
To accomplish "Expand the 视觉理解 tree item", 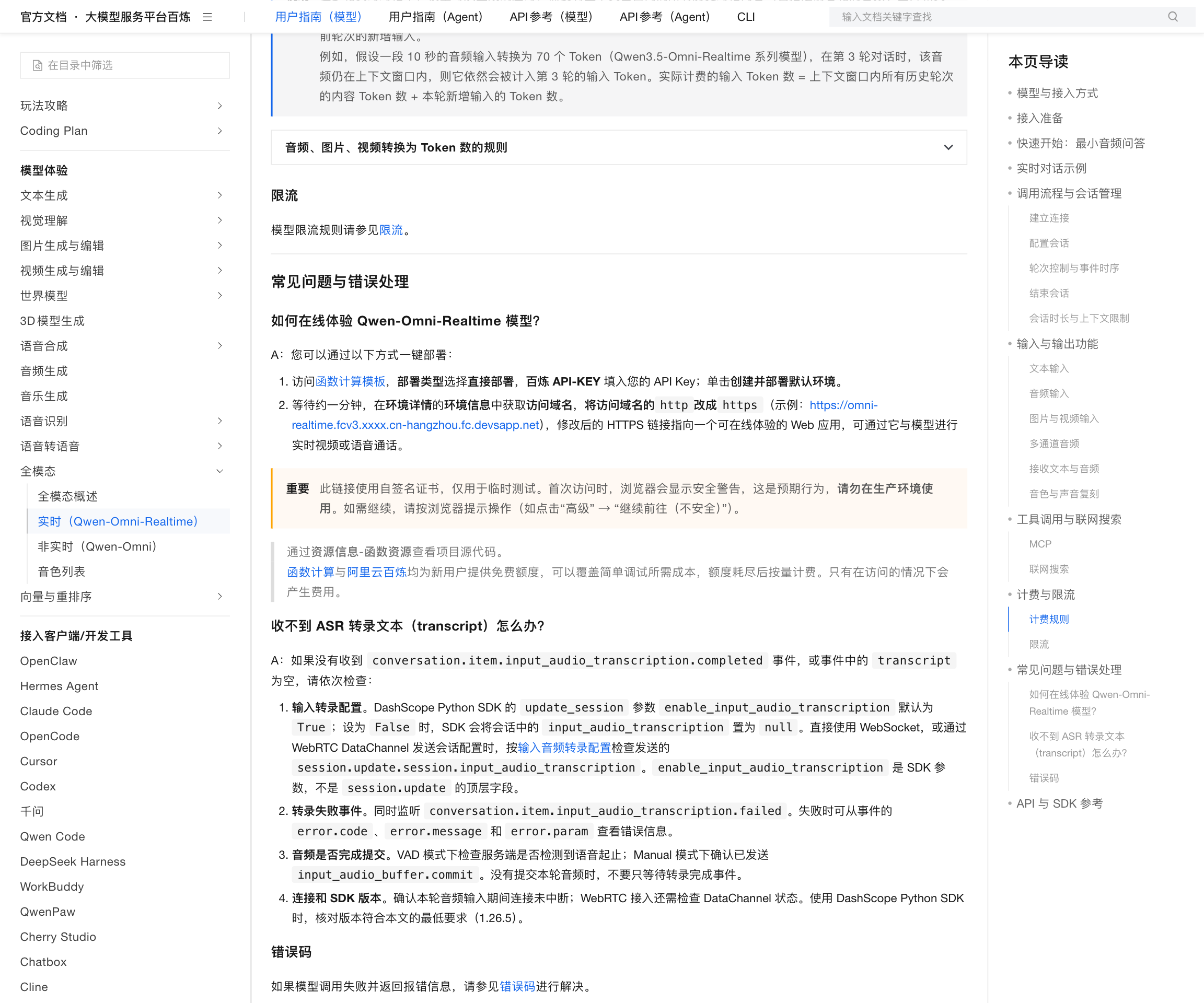I will [x=124, y=220].
